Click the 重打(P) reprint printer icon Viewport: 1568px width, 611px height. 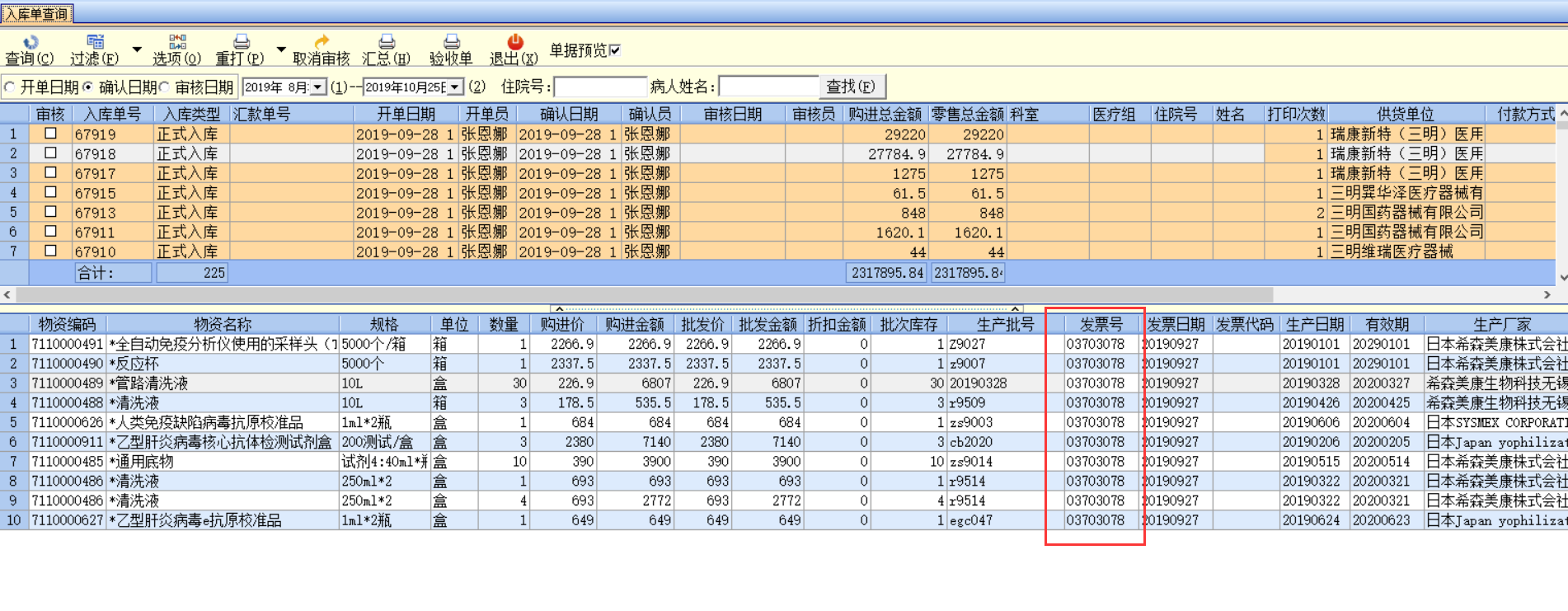point(241,43)
